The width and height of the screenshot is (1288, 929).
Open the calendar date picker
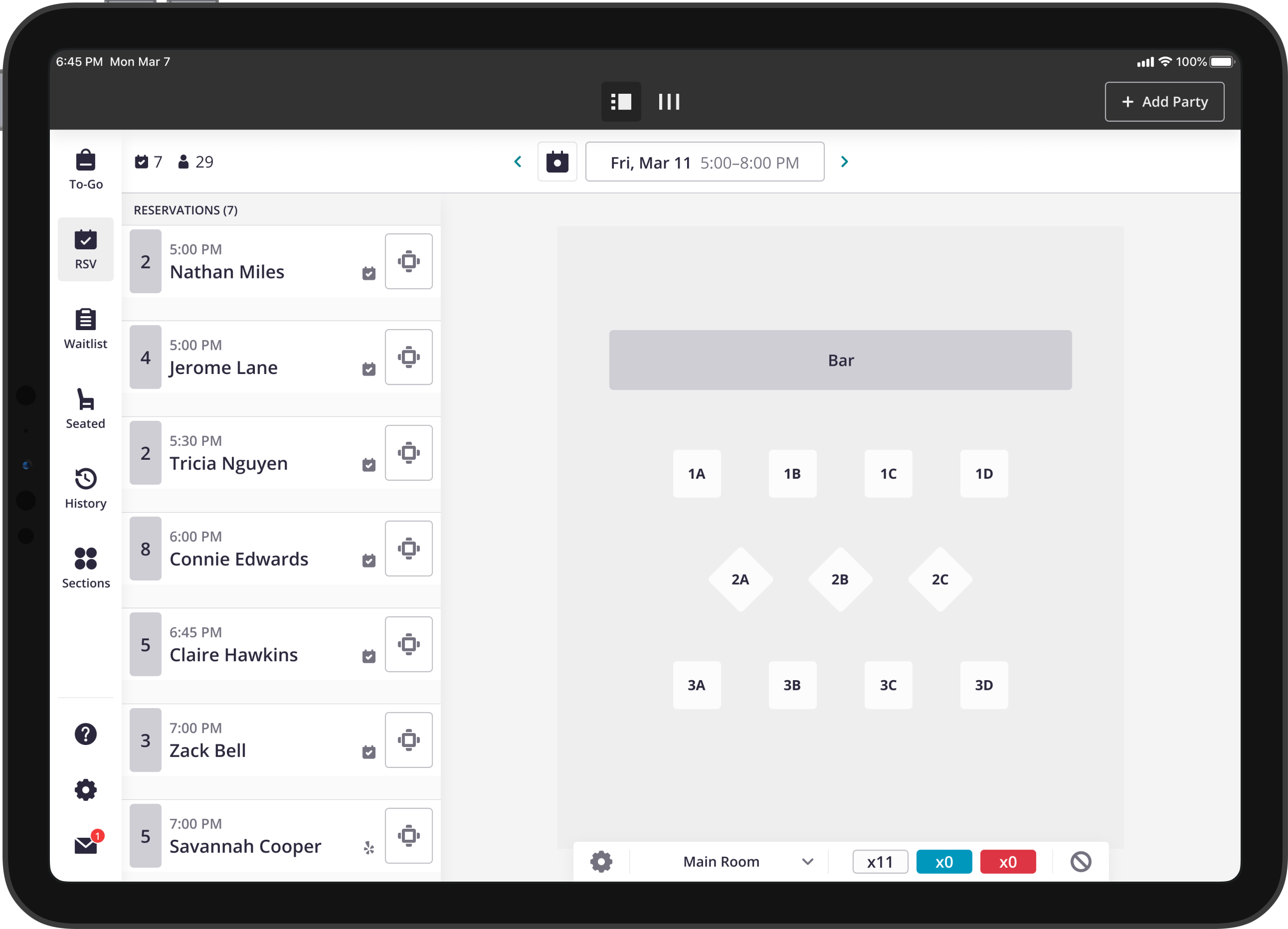pyautogui.click(x=557, y=161)
